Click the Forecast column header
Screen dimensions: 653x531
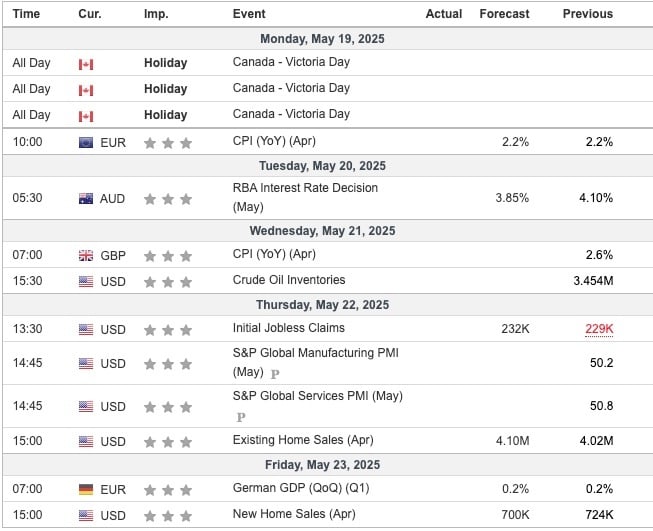tap(504, 14)
